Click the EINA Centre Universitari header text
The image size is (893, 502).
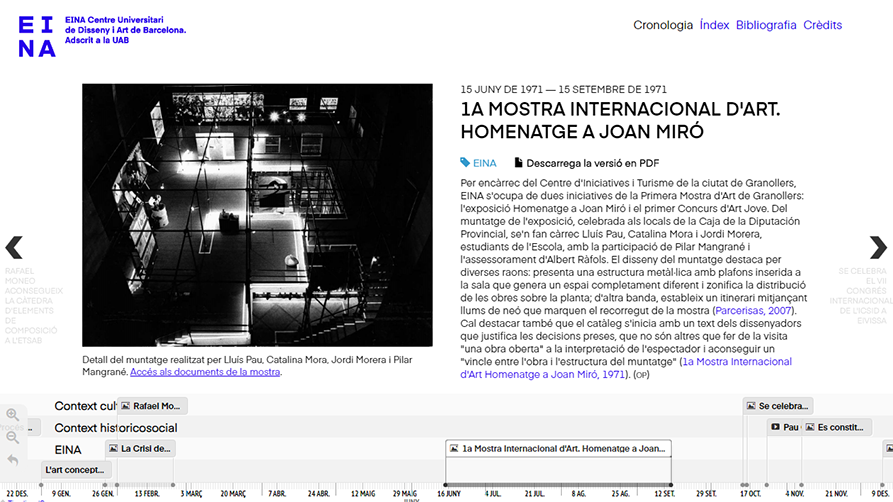tap(125, 30)
